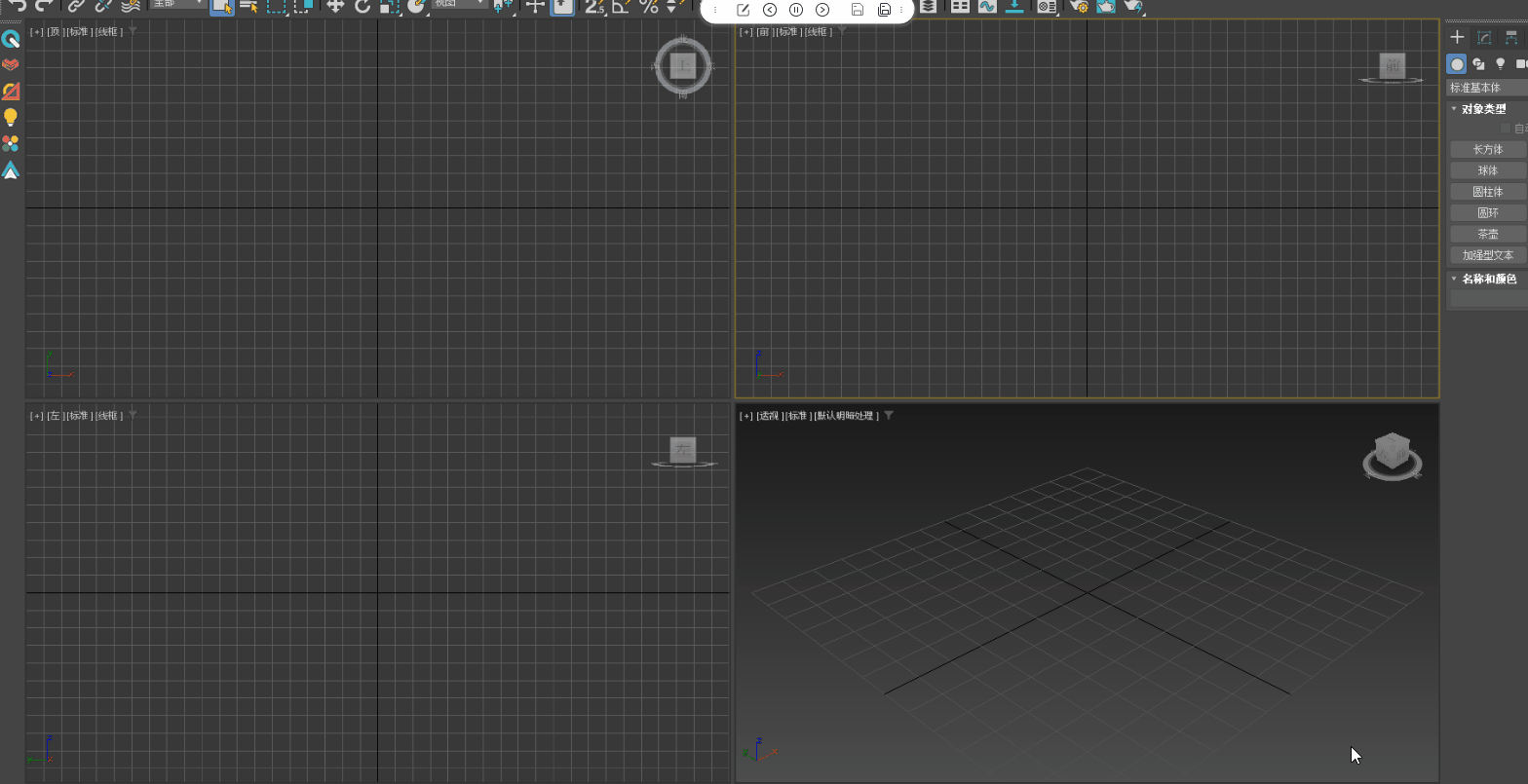Open the selection filter 全部 dropdown
This screenshot has height=784, width=1528.
pos(177,4)
